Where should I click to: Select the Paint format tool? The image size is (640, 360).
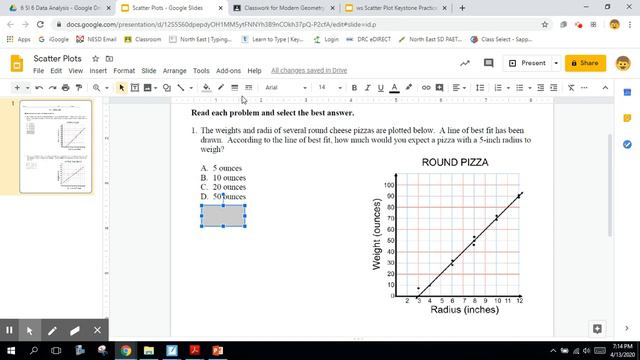point(79,88)
